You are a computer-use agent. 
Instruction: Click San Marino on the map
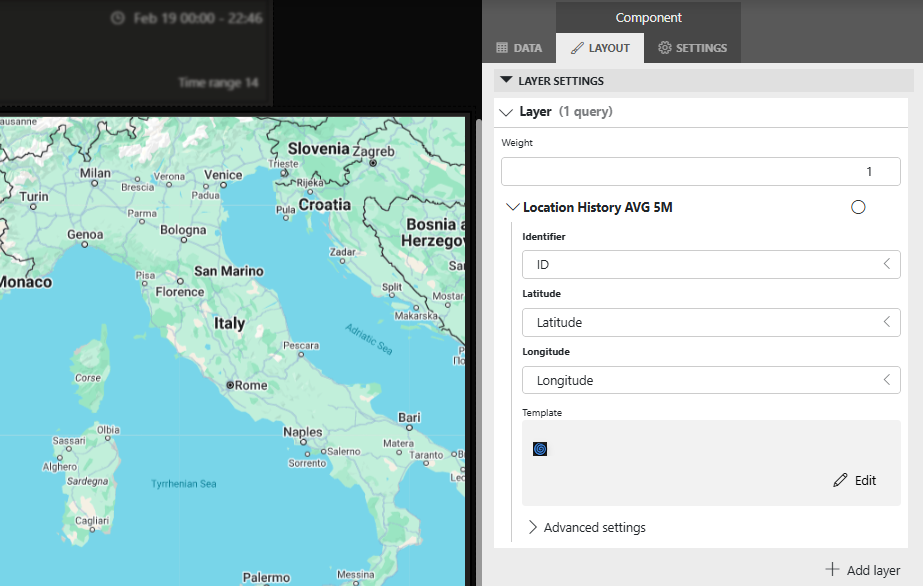point(229,271)
